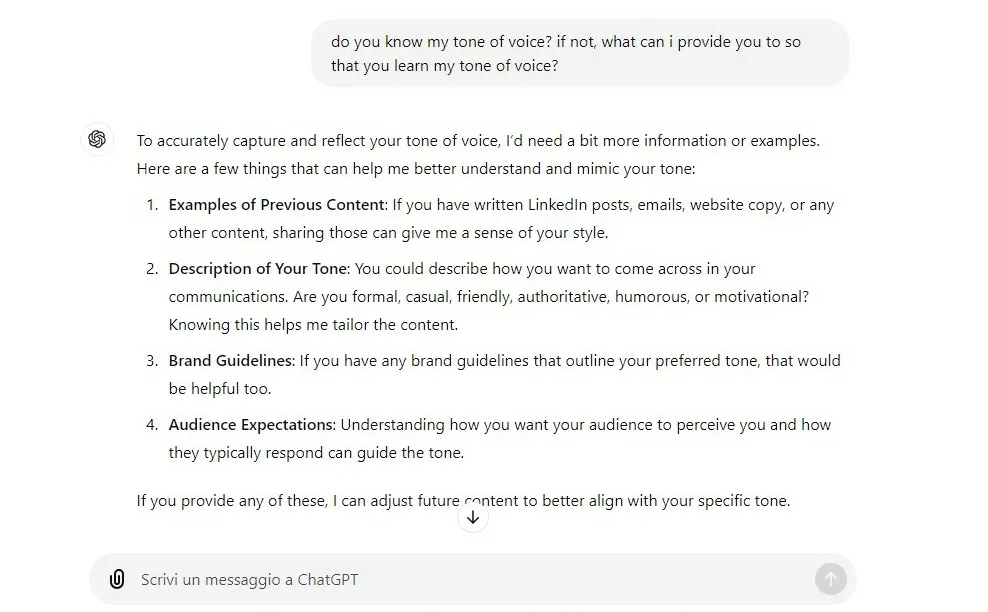Open the file attachment picker via the clip icon

coord(119,579)
